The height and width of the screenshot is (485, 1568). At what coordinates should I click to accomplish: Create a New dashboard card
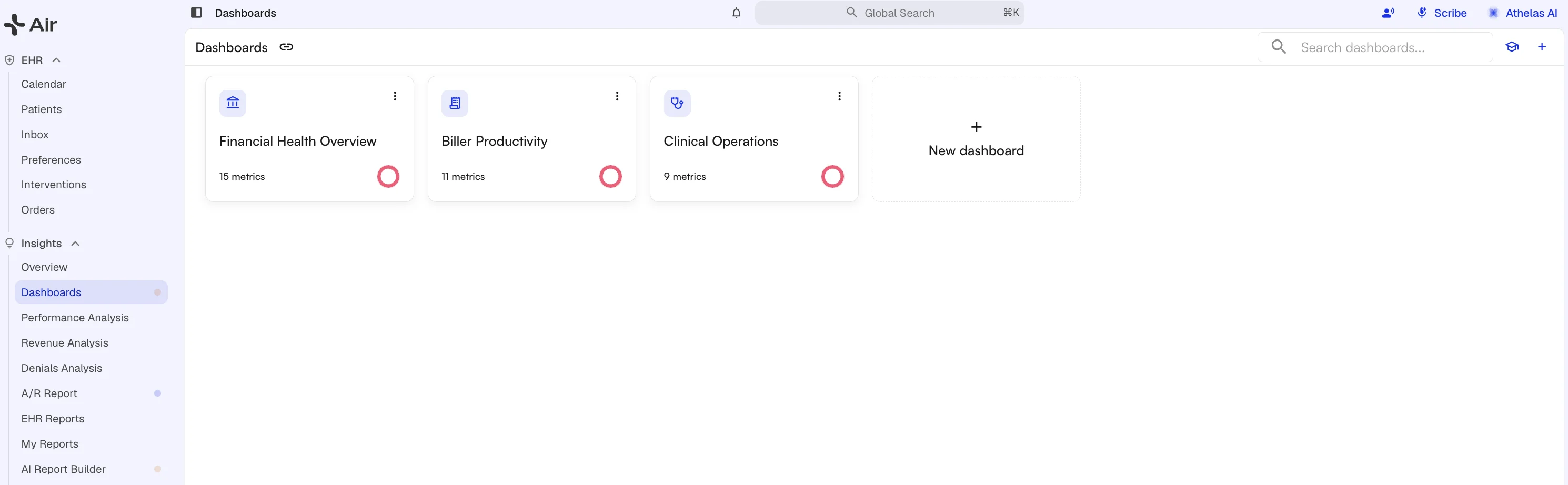coord(977,139)
